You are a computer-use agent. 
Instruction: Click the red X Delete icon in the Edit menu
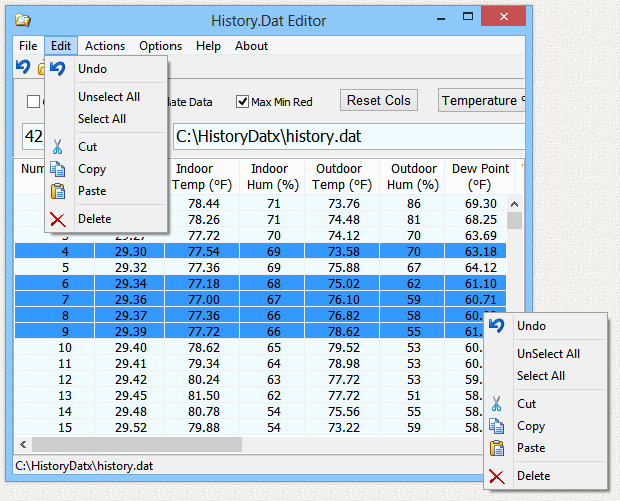(58, 219)
